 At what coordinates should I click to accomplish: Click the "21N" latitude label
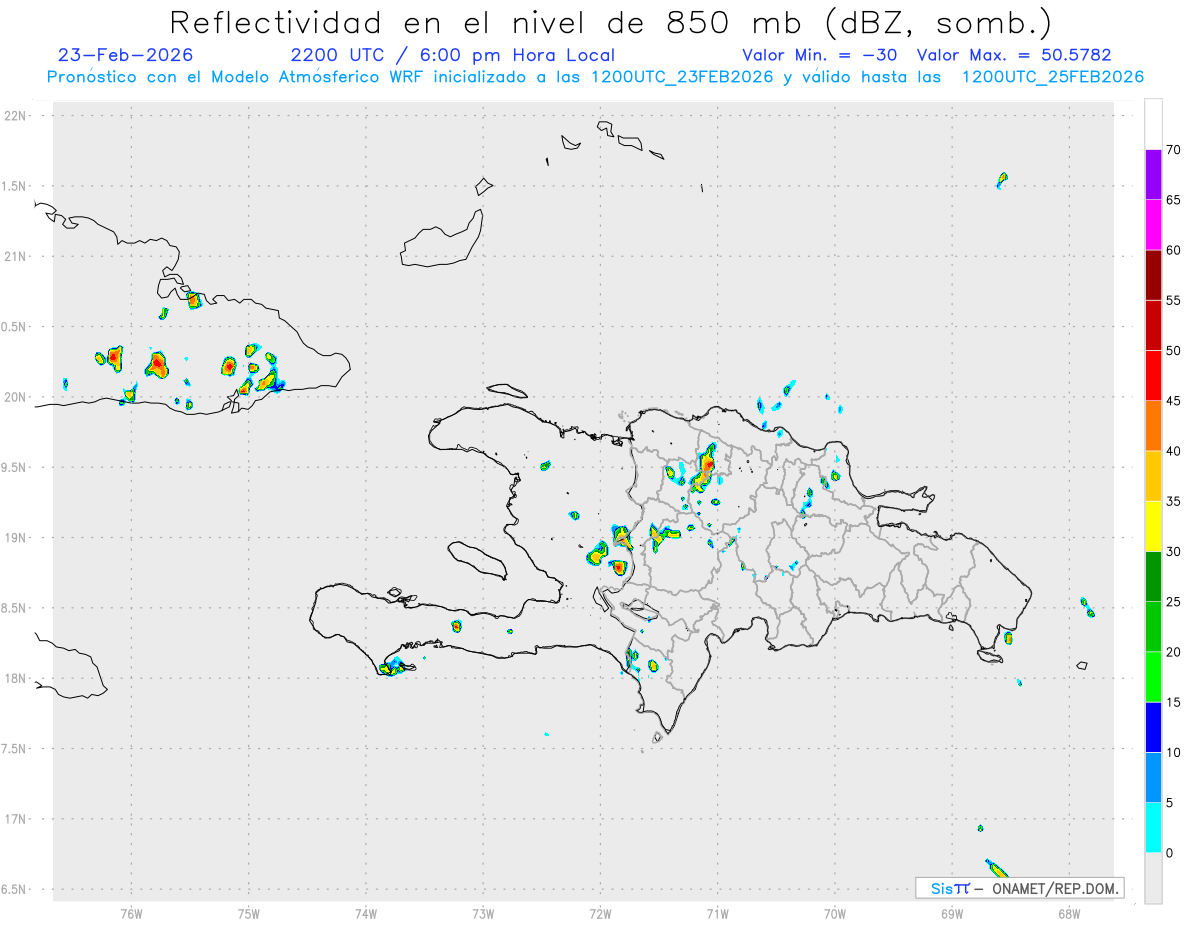pos(15,256)
